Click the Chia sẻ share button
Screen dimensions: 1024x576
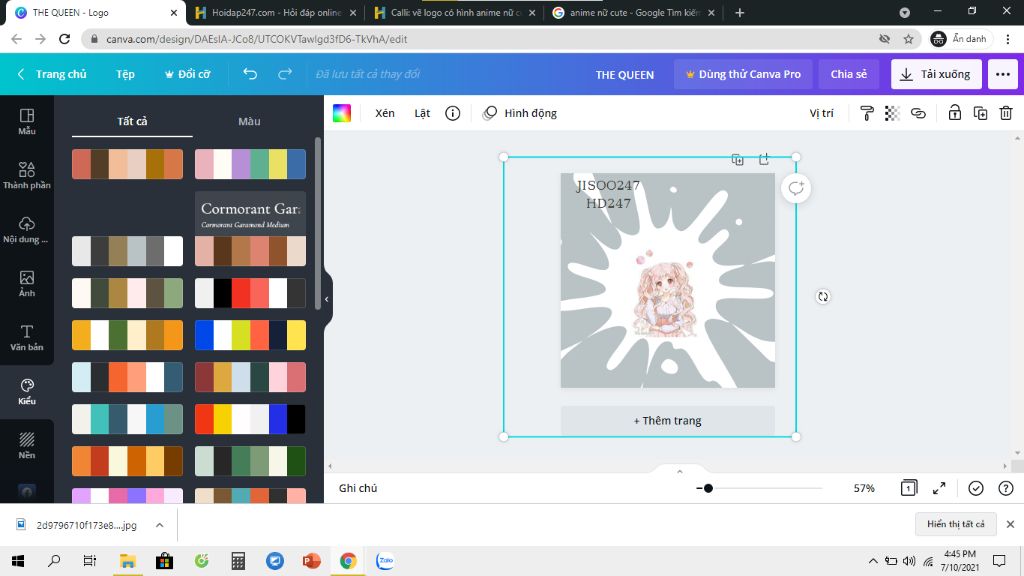tap(848, 74)
